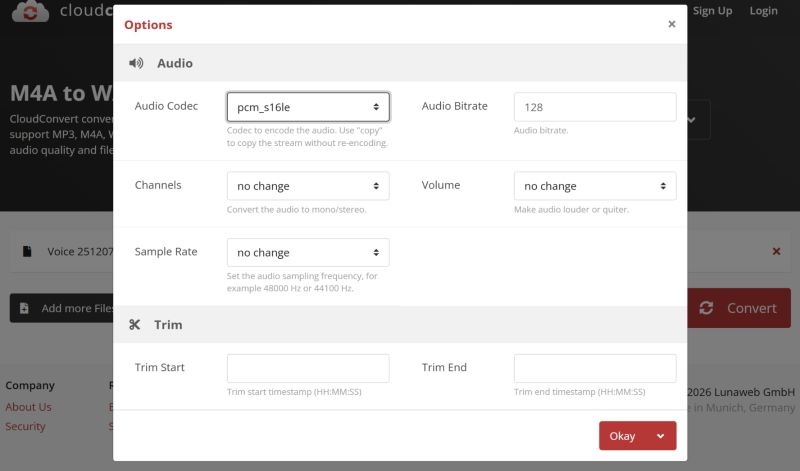Screen dimensions: 800x471
Task: Click the Sample Rate label
Action: coord(166,252)
